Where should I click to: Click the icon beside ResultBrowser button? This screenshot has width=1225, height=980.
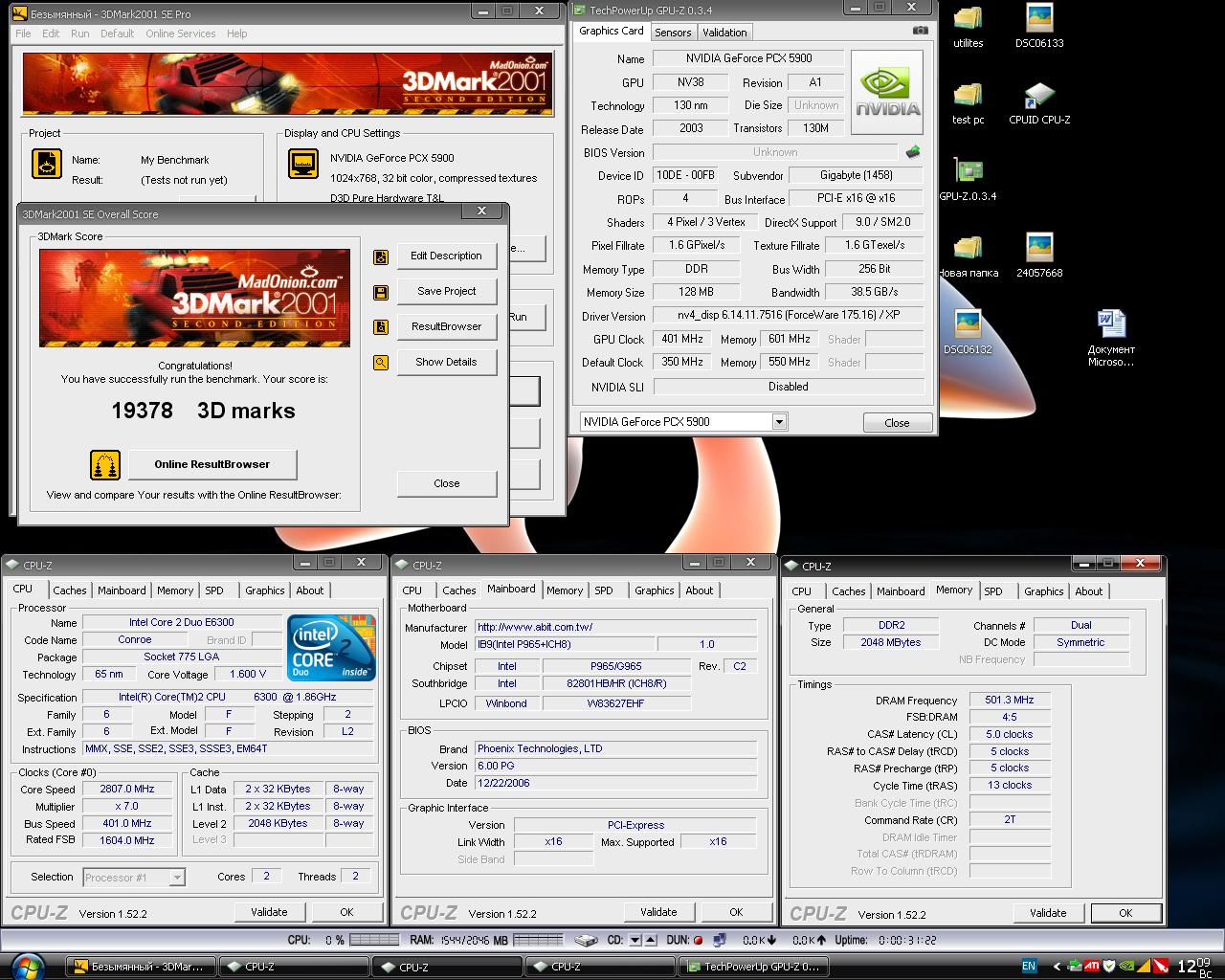click(x=381, y=327)
